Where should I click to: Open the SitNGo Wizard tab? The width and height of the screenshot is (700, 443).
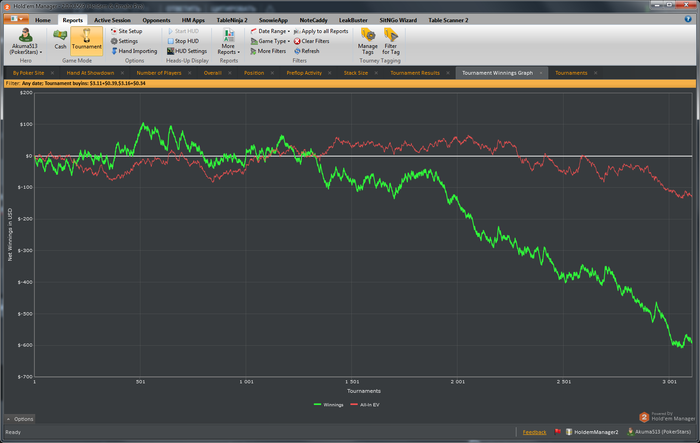point(398,20)
